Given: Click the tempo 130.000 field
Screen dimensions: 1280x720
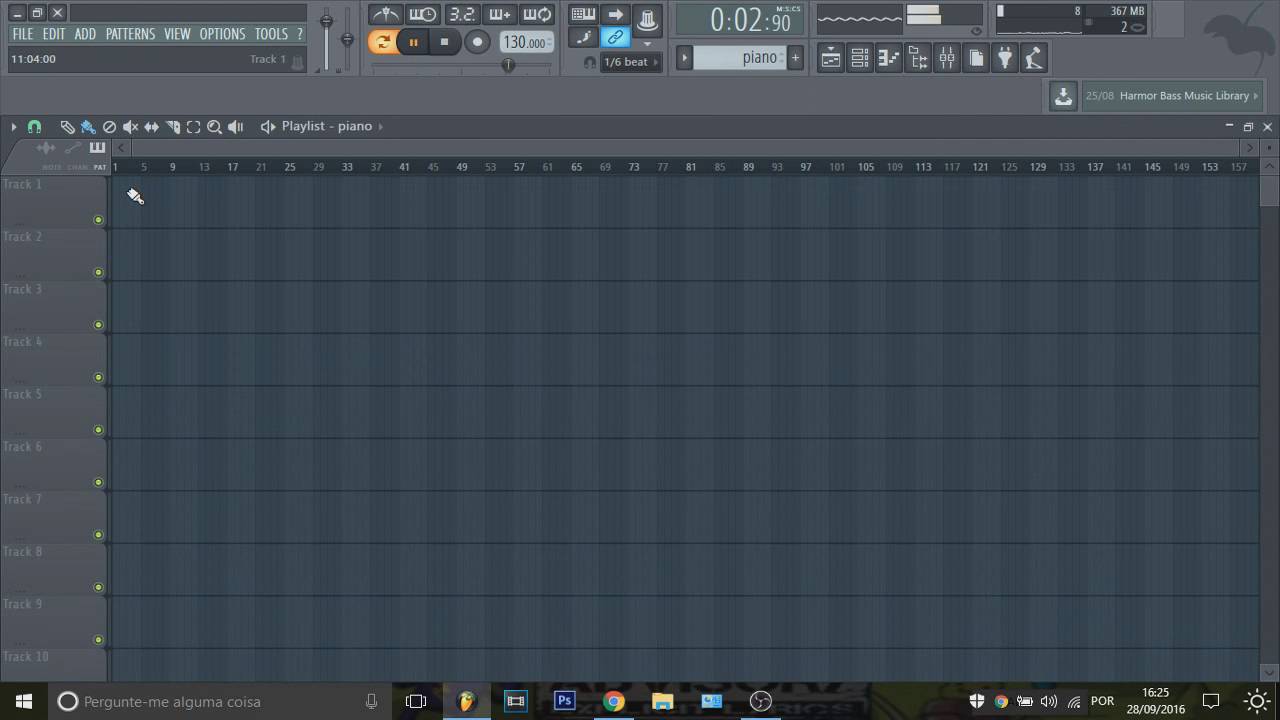Looking at the screenshot, I should coord(525,42).
